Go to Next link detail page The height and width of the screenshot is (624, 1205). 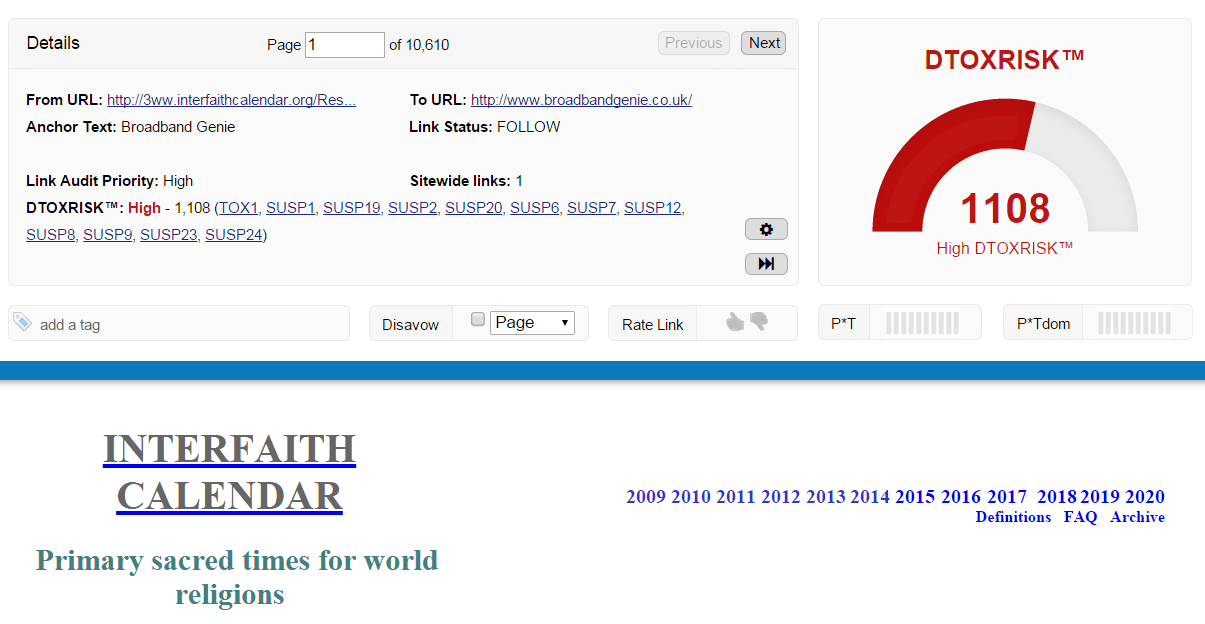click(764, 43)
